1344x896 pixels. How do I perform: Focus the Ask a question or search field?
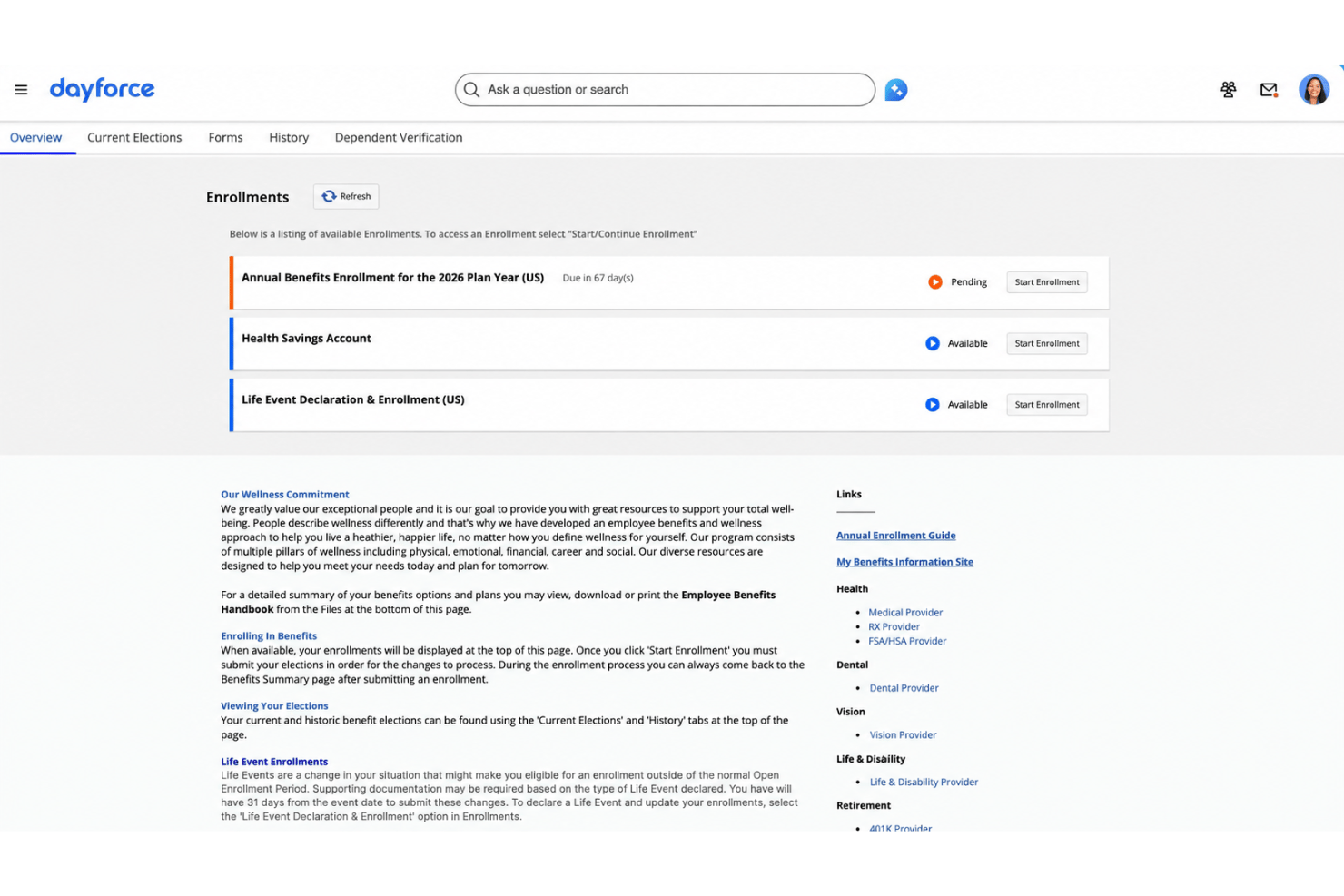click(665, 90)
